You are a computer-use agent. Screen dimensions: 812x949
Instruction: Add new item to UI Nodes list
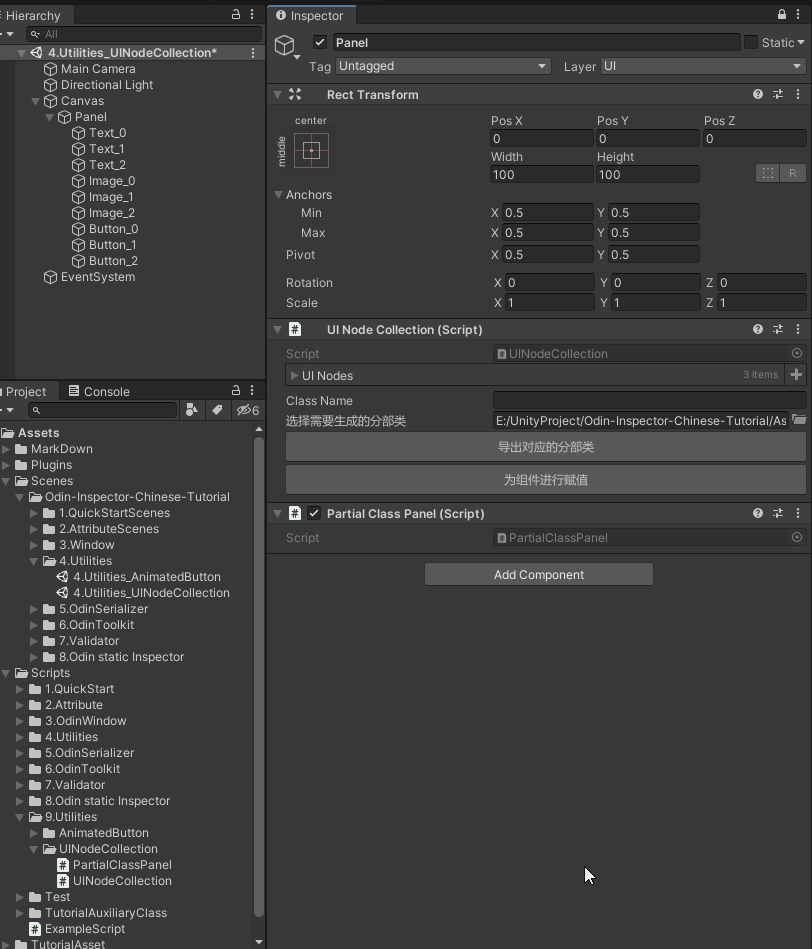click(796, 375)
